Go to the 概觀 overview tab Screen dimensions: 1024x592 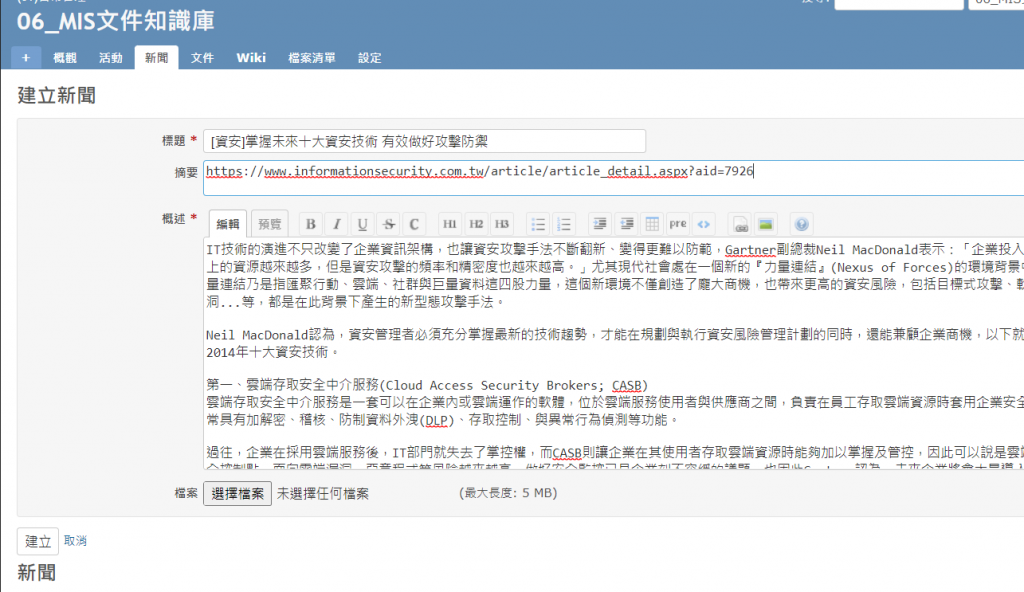(65, 58)
